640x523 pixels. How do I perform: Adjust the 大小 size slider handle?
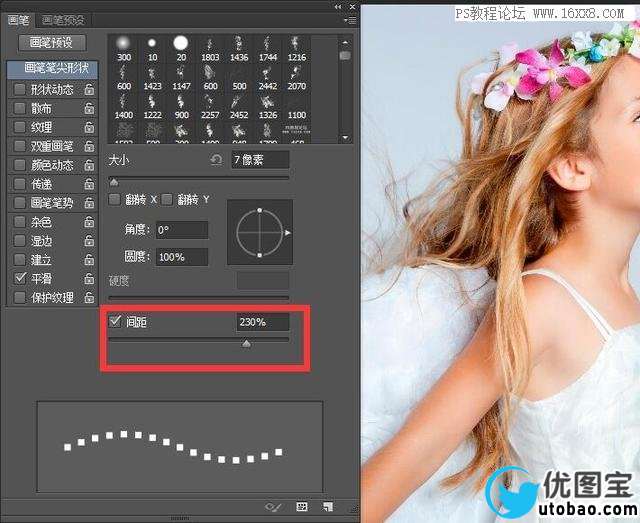pyautogui.click(x=114, y=182)
